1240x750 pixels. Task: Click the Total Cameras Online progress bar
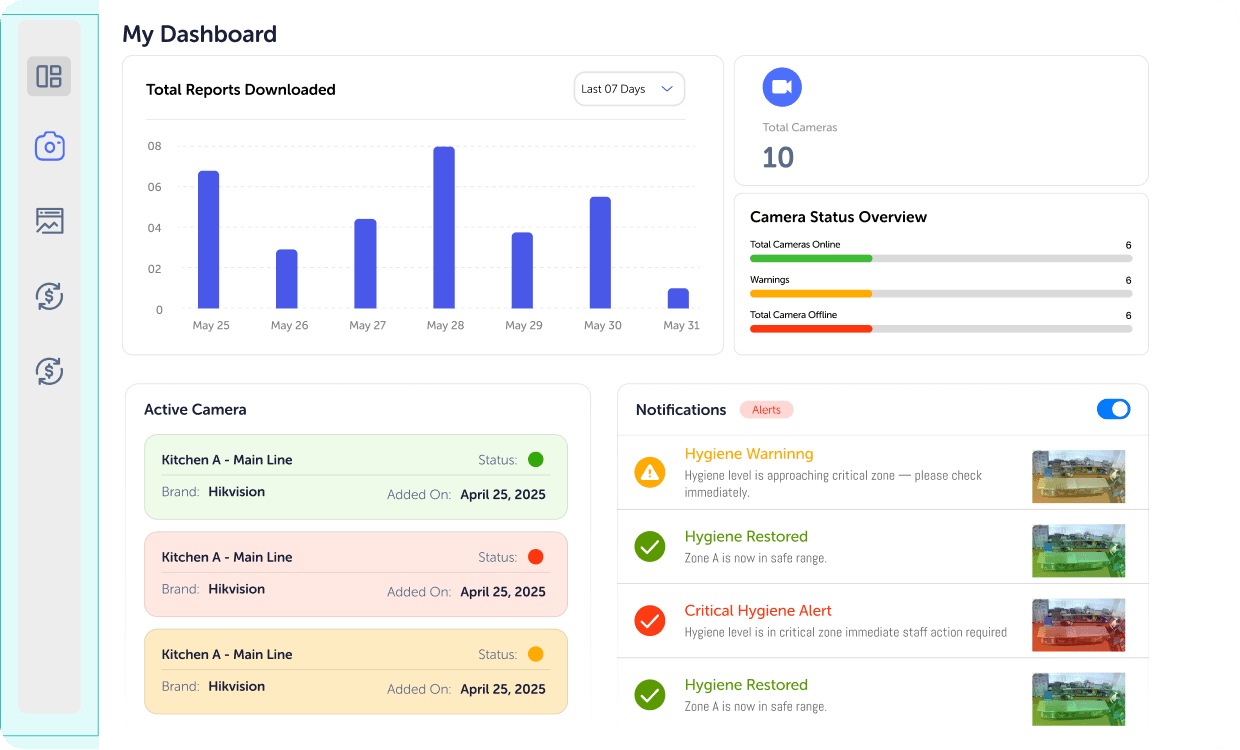click(x=940, y=257)
